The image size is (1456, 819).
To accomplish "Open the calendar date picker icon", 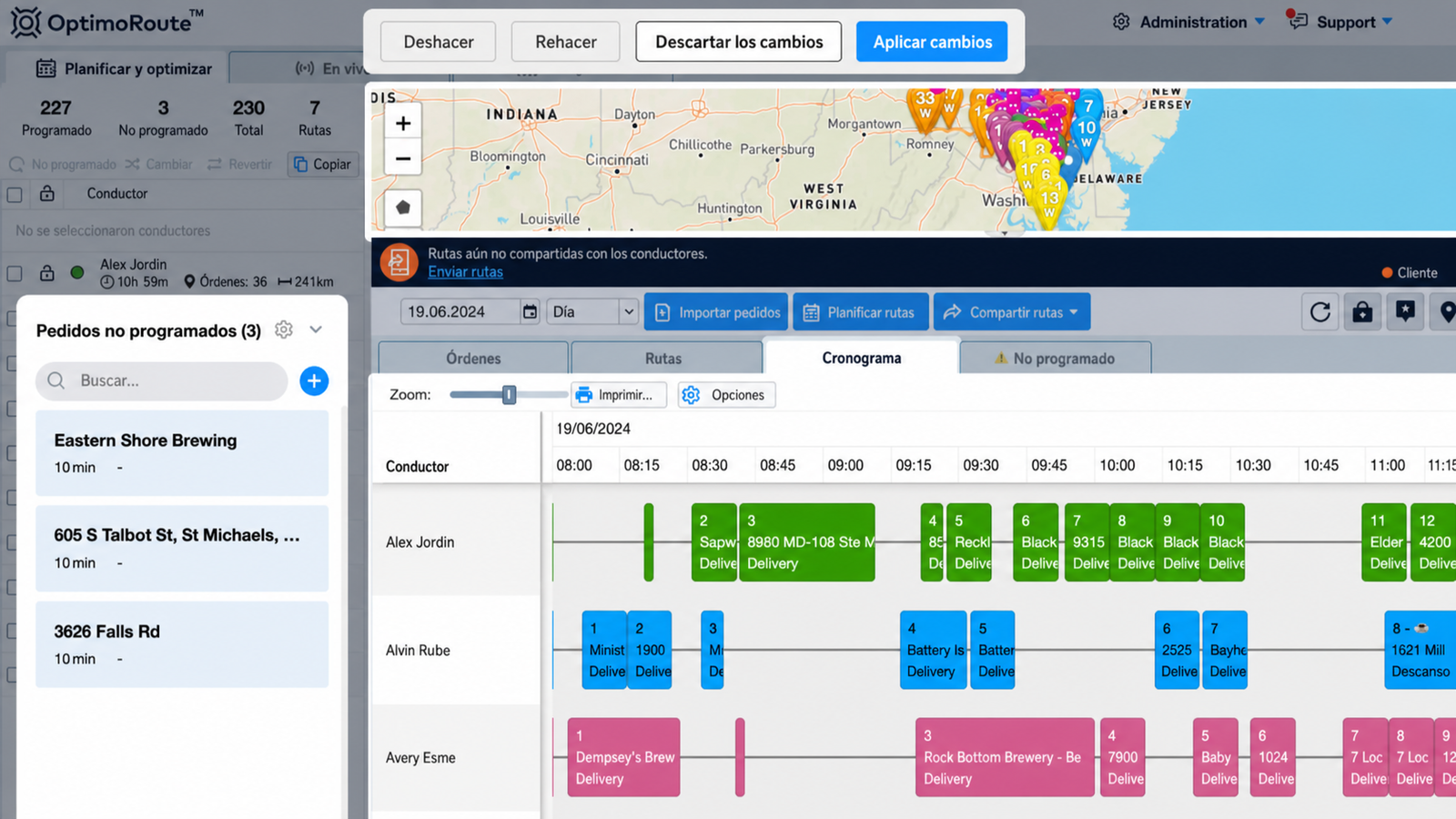I will 530,312.
